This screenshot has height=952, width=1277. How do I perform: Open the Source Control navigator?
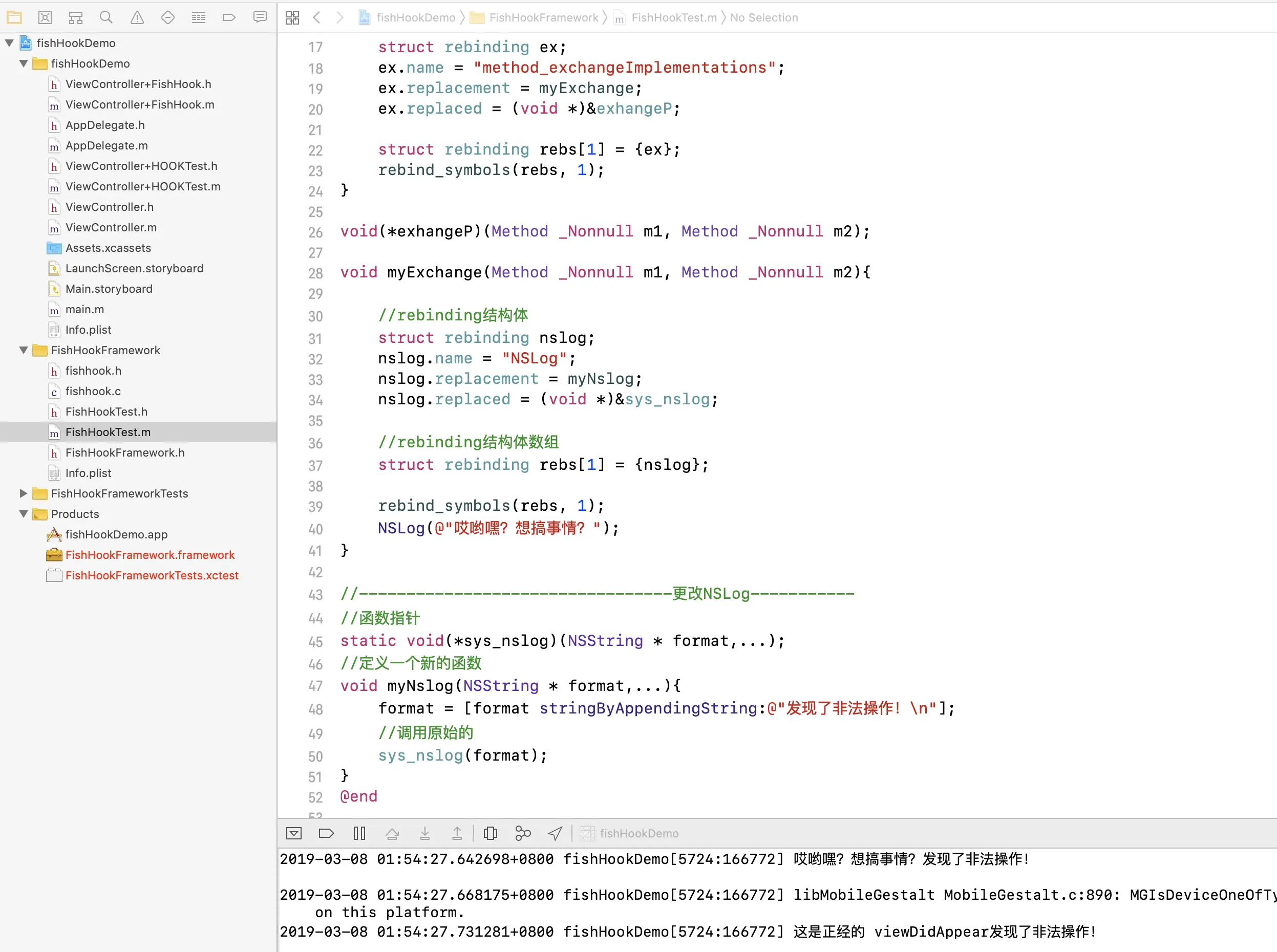coord(45,17)
